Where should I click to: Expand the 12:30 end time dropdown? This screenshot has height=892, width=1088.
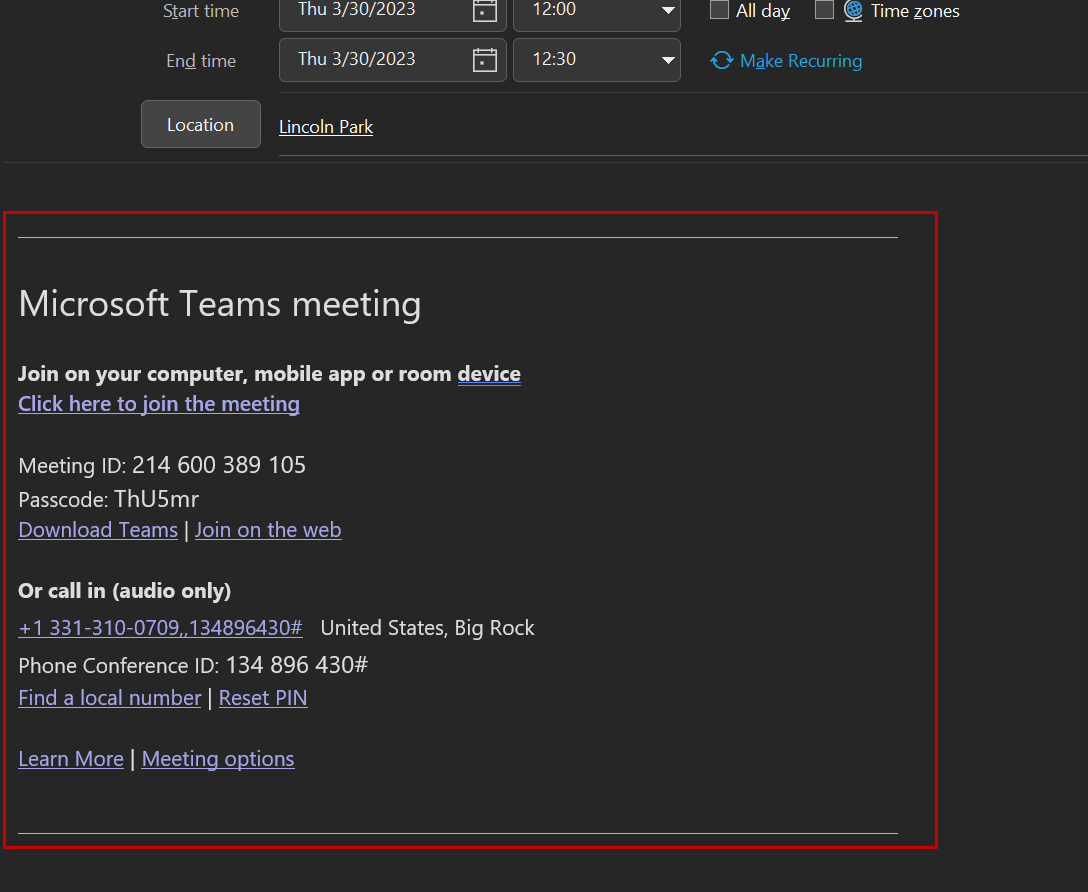point(667,60)
